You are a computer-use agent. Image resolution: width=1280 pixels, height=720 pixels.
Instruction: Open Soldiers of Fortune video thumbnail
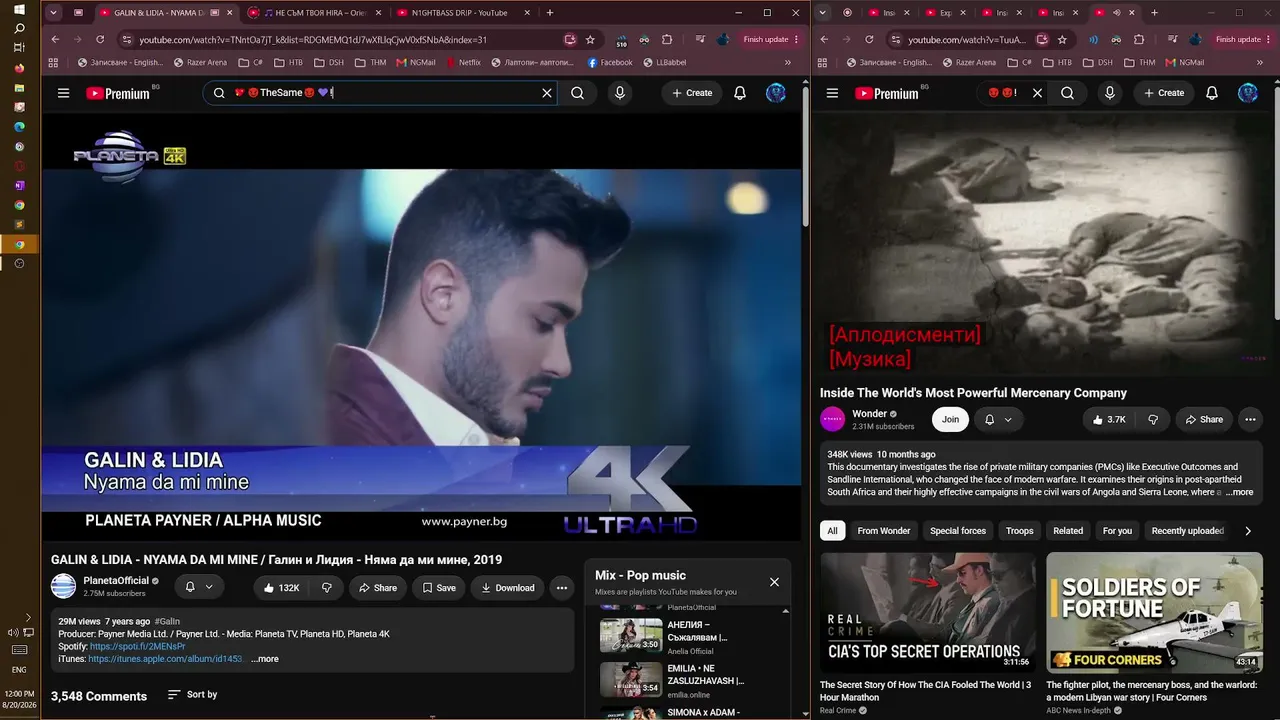pyautogui.click(x=1154, y=612)
